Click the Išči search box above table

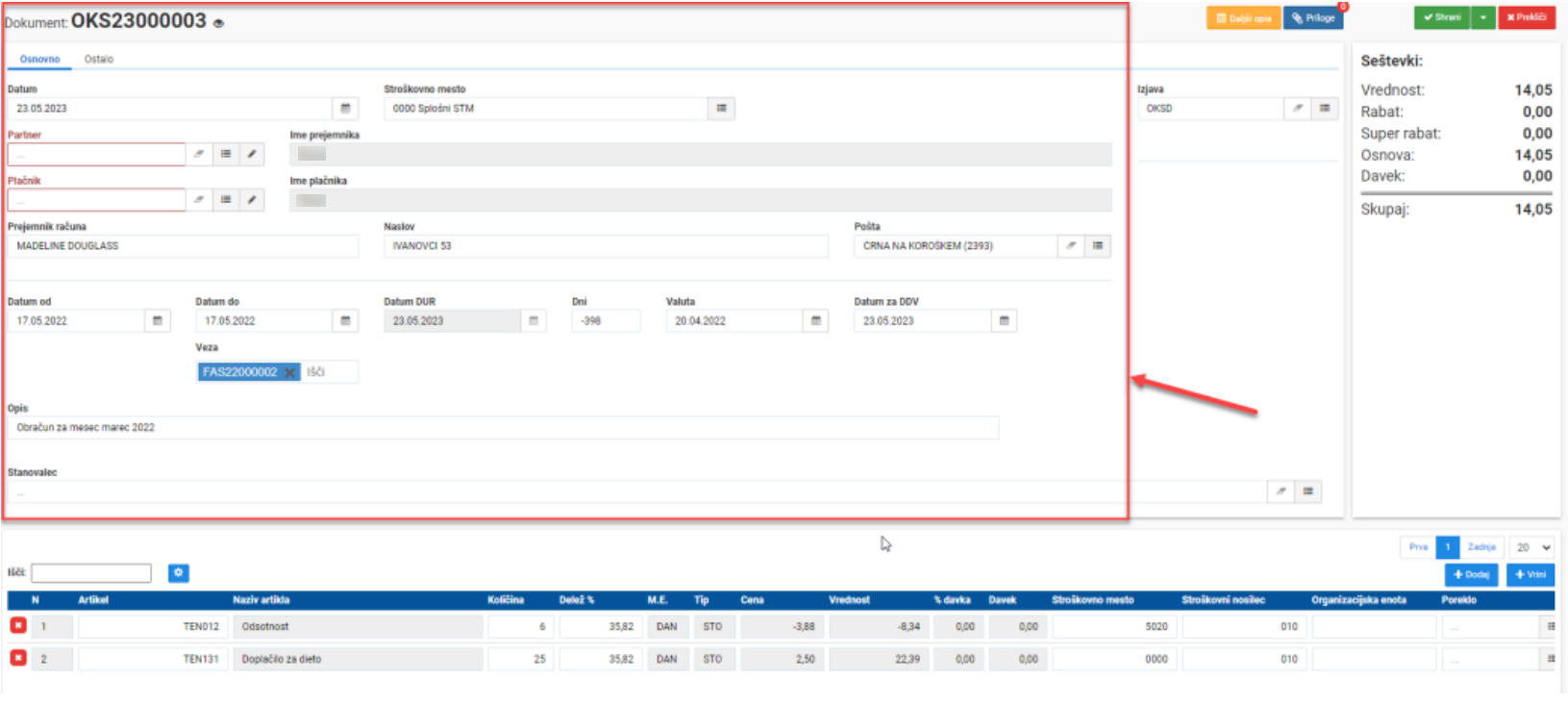(91, 573)
